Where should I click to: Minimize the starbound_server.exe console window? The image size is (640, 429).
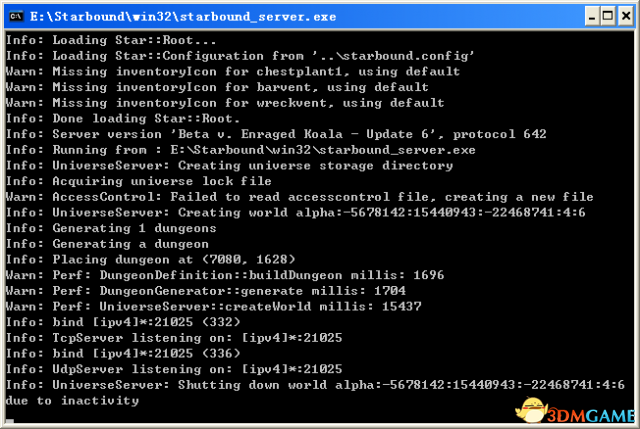point(592,16)
